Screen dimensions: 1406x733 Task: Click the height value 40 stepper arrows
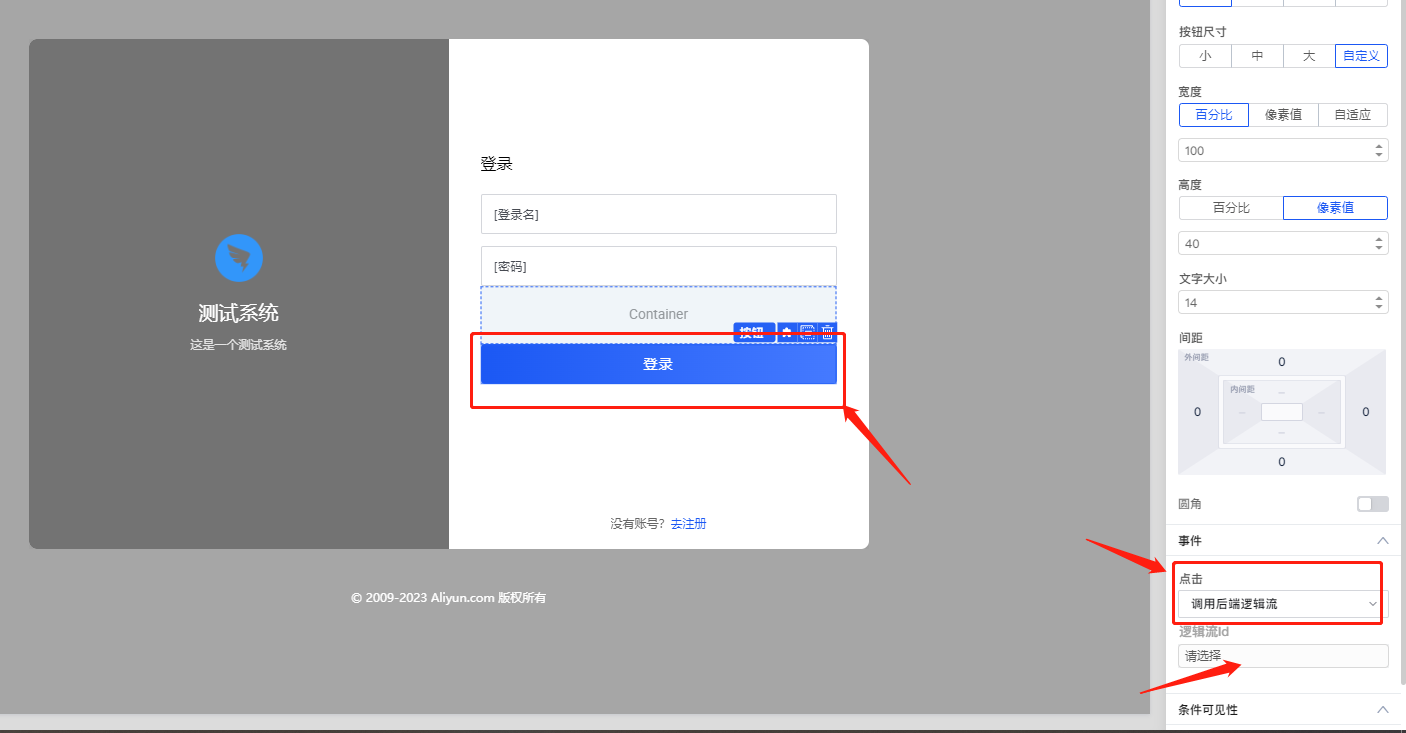(1379, 243)
